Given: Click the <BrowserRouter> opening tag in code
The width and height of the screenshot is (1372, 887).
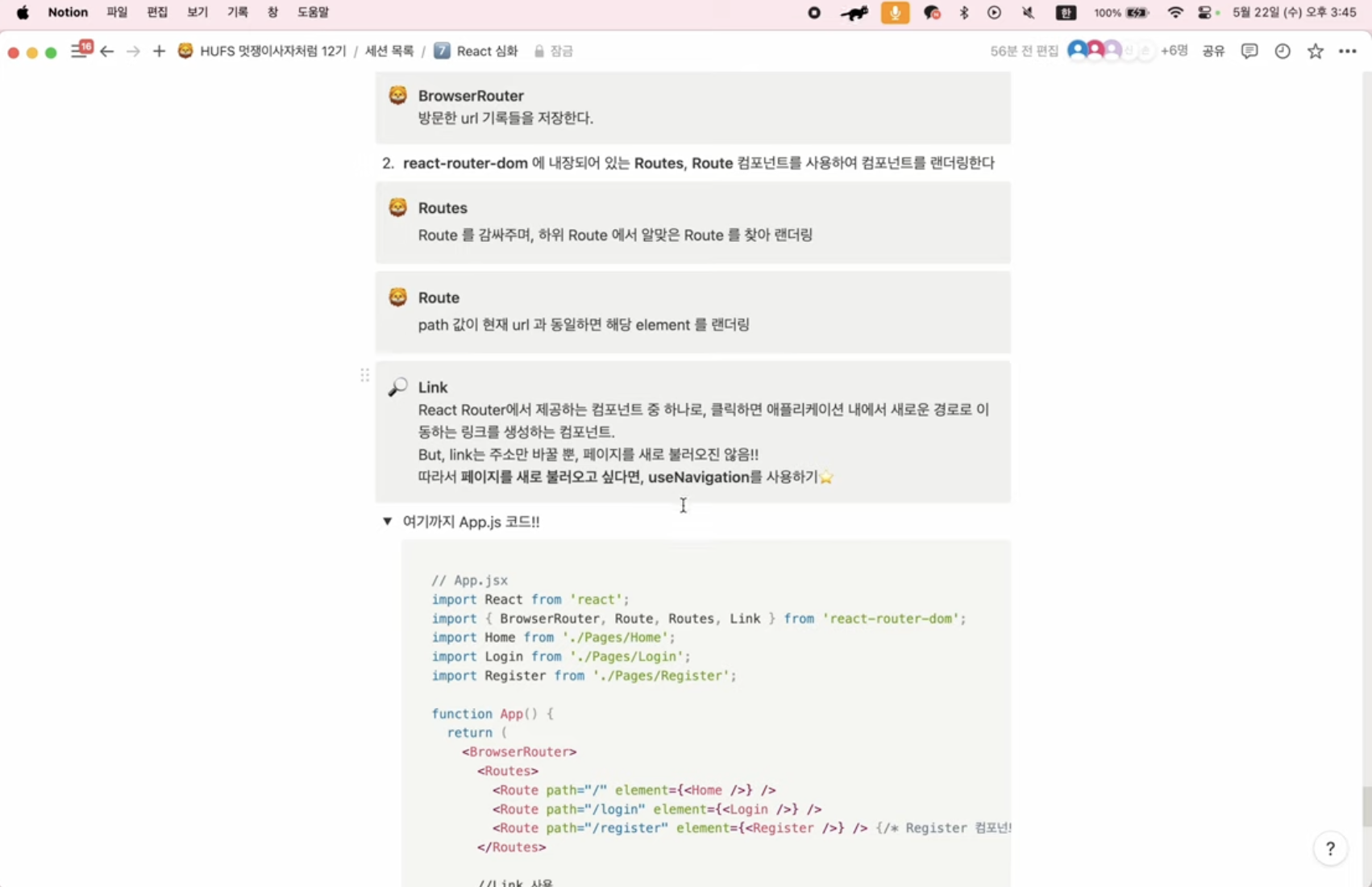Looking at the screenshot, I should pos(519,752).
